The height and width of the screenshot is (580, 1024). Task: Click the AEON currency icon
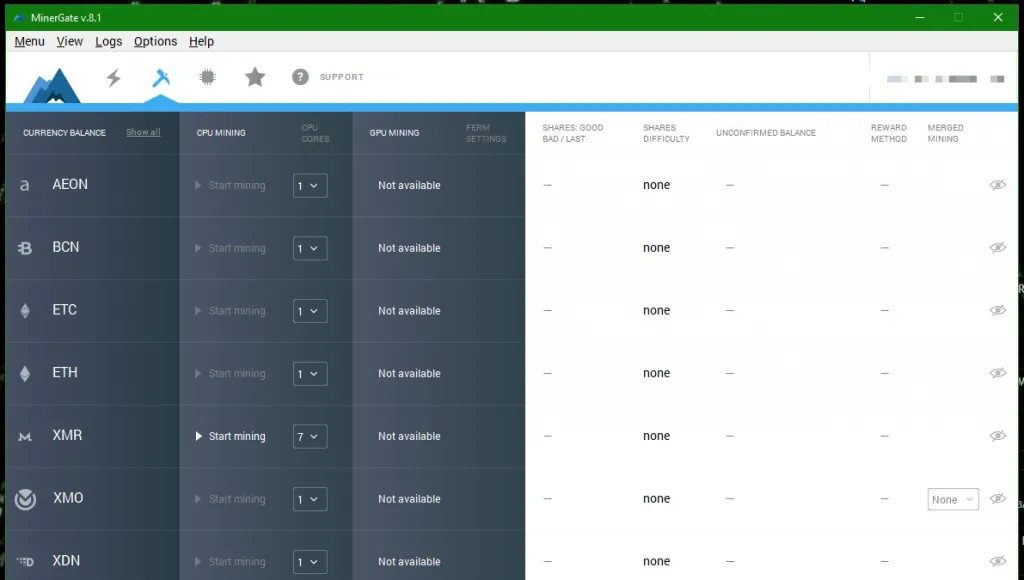pyautogui.click(x=24, y=185)
